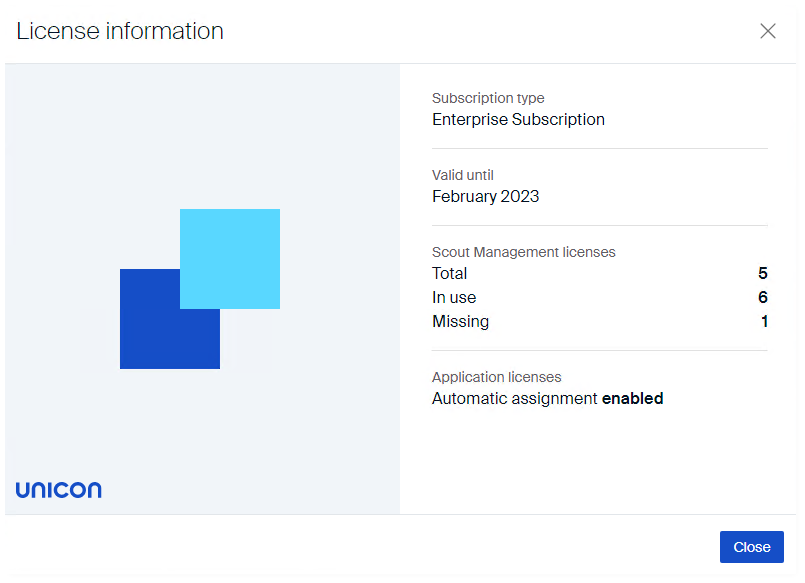The width and height of the screenshot is (805, 583).
Task: Click the X icon in the dialog header
Action: [x=768, y=31]
